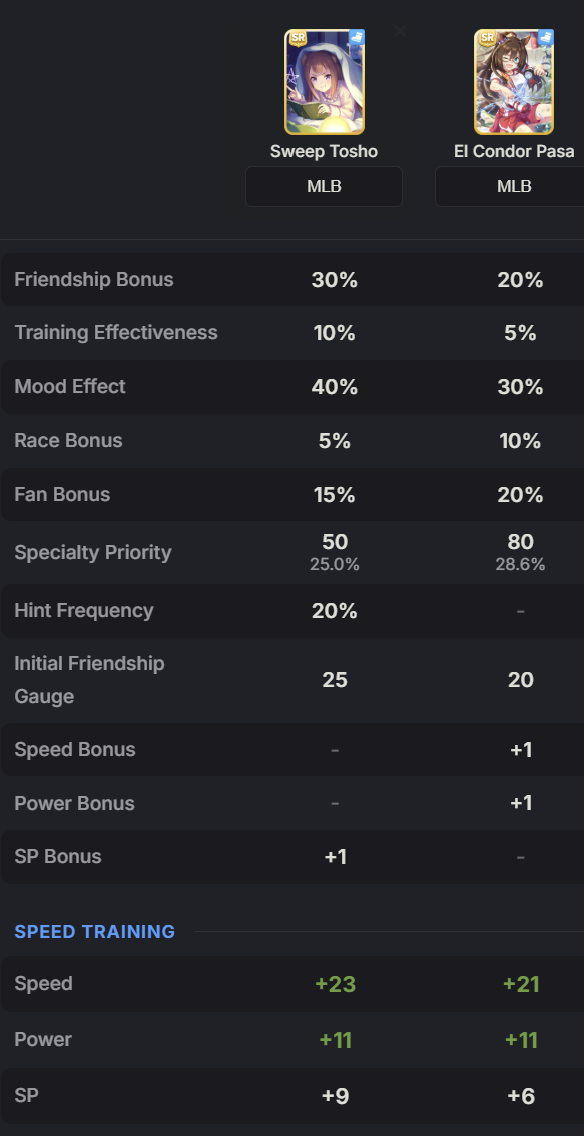Click the Initial Friendship Gauge label
This screenshot has width=584, height=1136.
(89, 680)
